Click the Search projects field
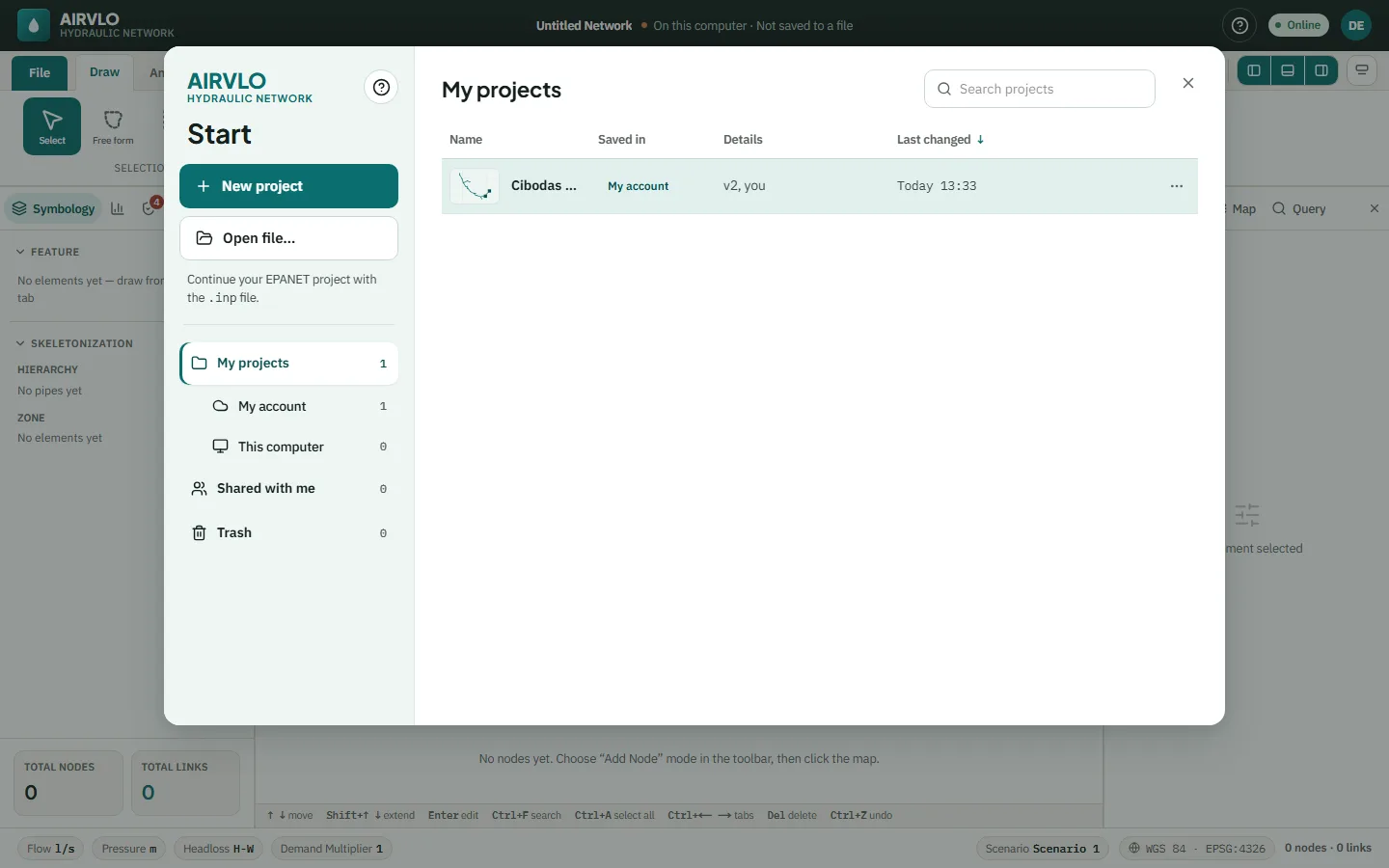 pos(1040,89)
